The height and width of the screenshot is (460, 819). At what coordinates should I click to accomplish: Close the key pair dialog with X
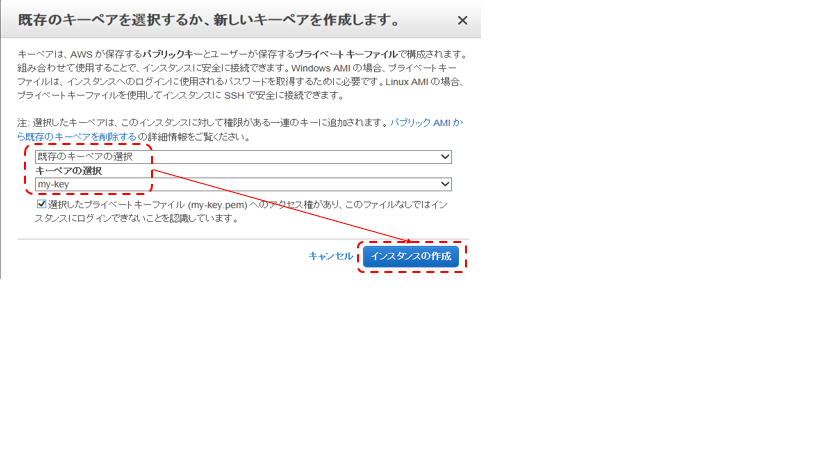462,20
